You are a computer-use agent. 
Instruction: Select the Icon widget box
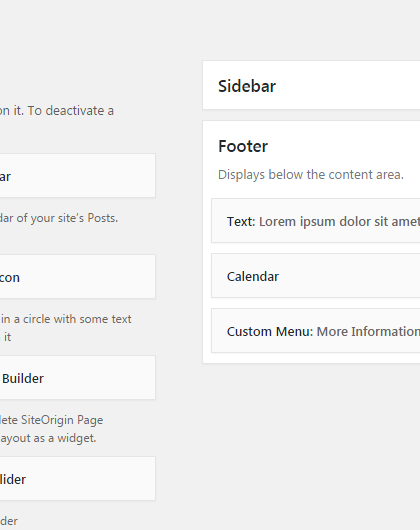77,277
